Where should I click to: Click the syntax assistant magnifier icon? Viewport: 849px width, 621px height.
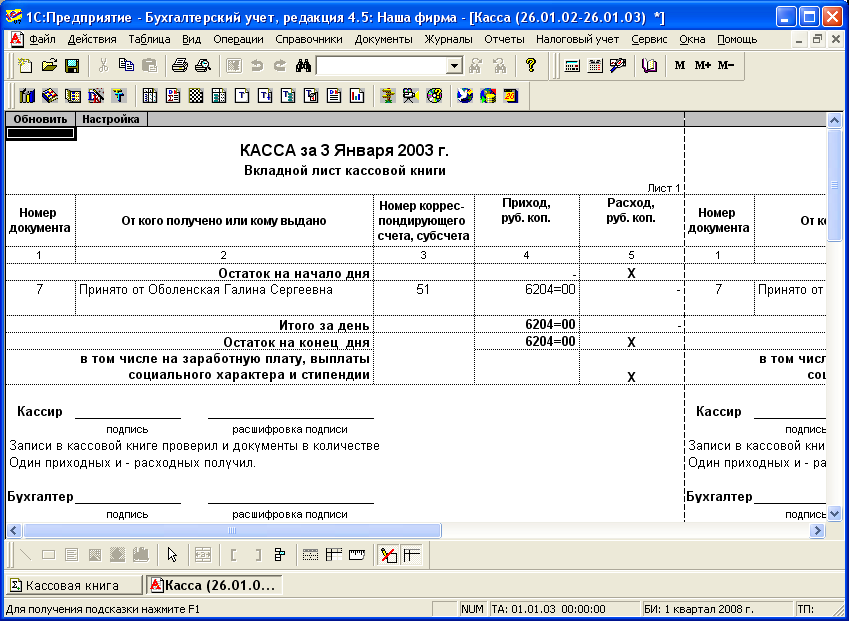pos(618,66)
